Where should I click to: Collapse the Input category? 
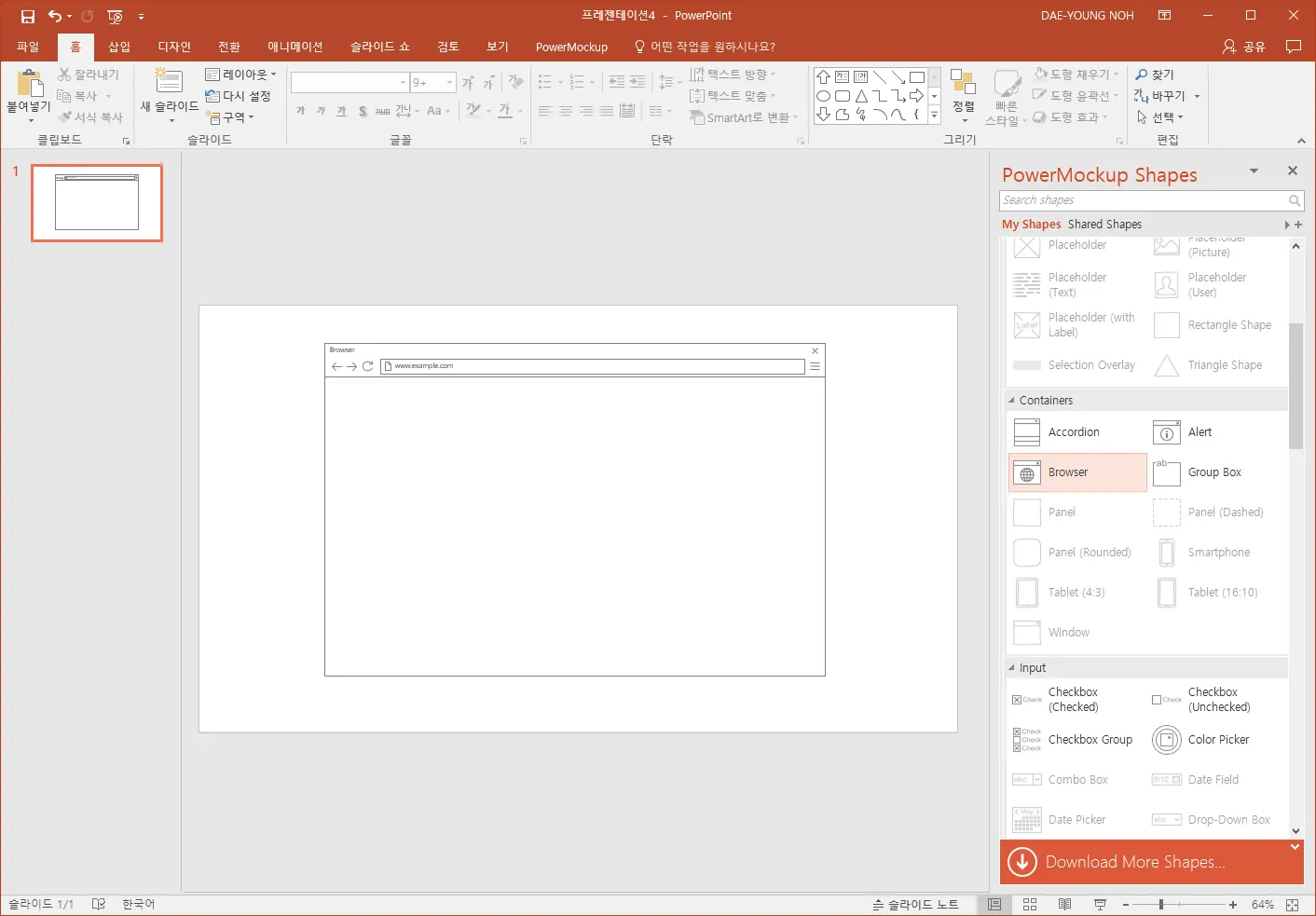[x=1012, y=668]
